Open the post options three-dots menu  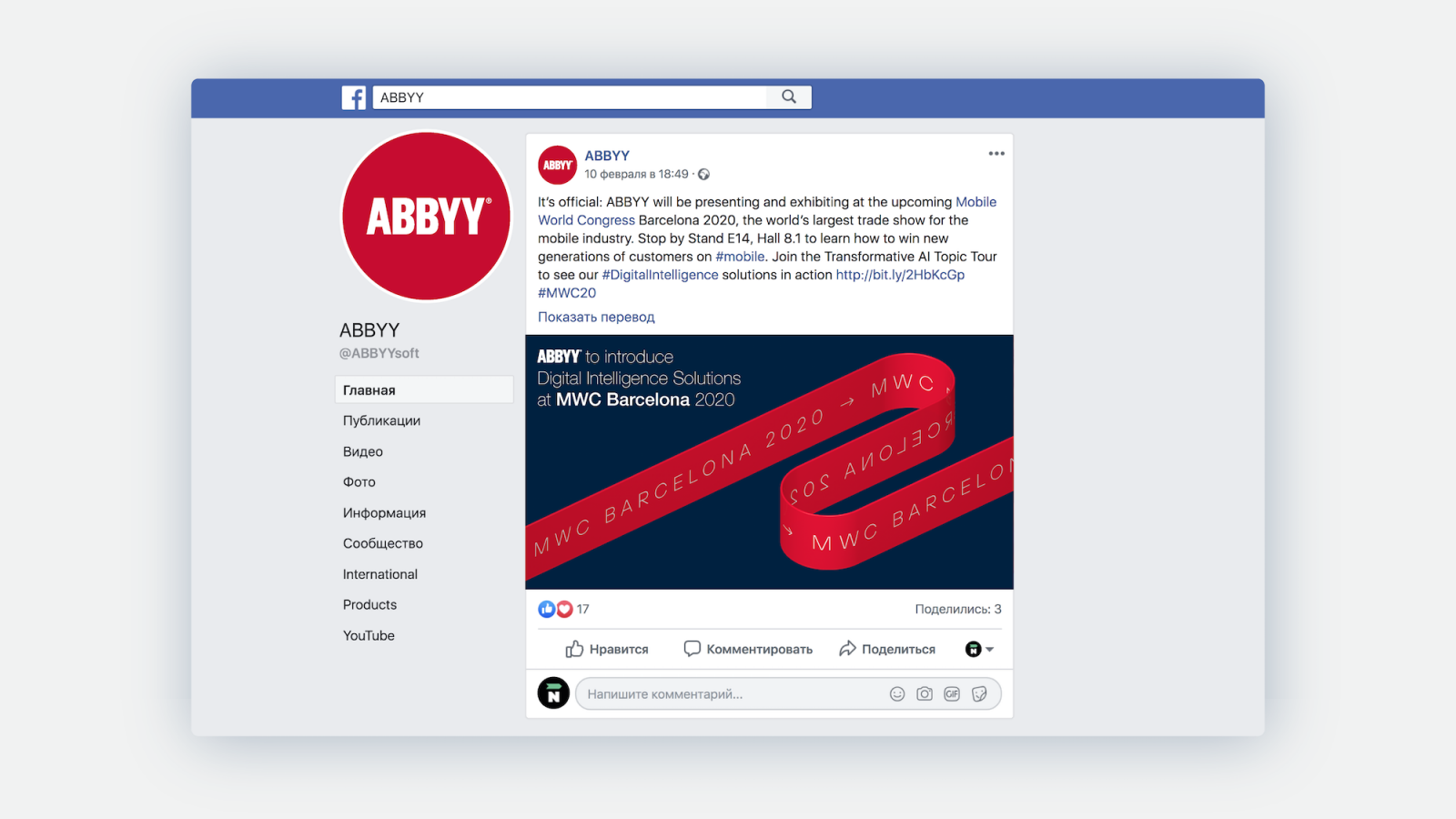click(x=996, y=154)
